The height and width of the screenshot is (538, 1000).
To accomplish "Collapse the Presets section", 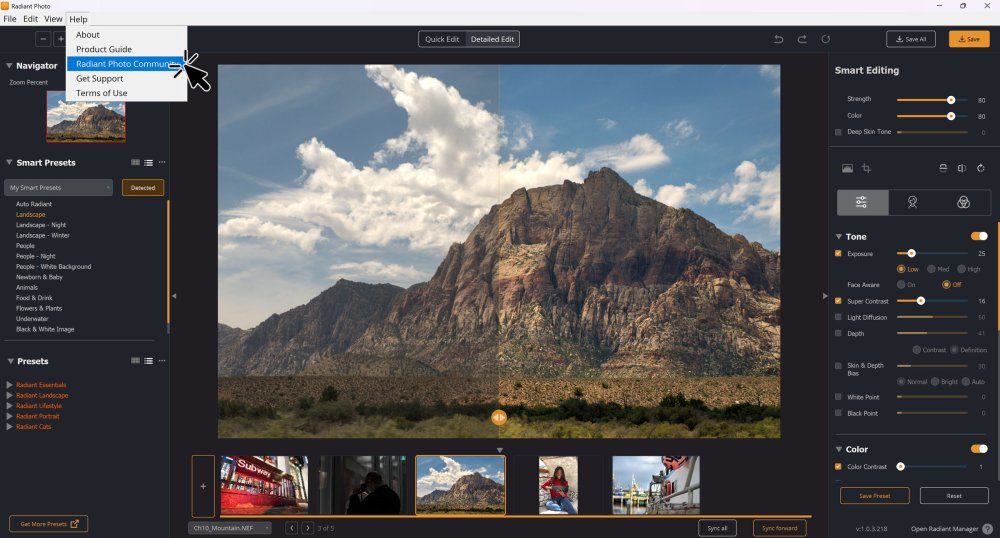I will tap(10, 361).
